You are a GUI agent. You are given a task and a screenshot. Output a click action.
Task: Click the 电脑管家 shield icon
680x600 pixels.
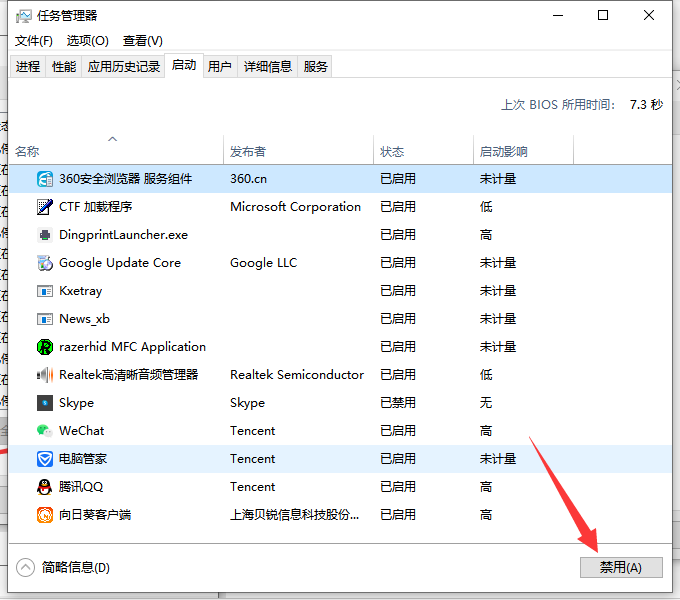[45, 459]
